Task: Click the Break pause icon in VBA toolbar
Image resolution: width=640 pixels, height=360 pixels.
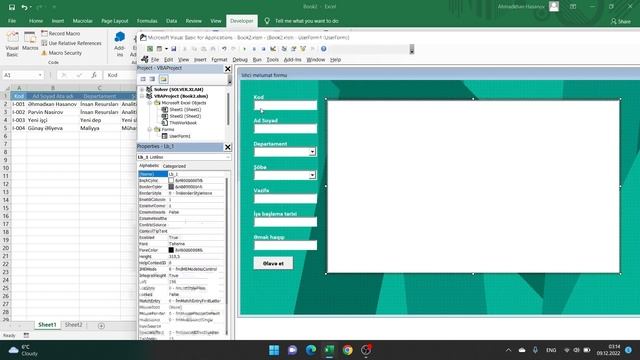Action: coord(254,49)
